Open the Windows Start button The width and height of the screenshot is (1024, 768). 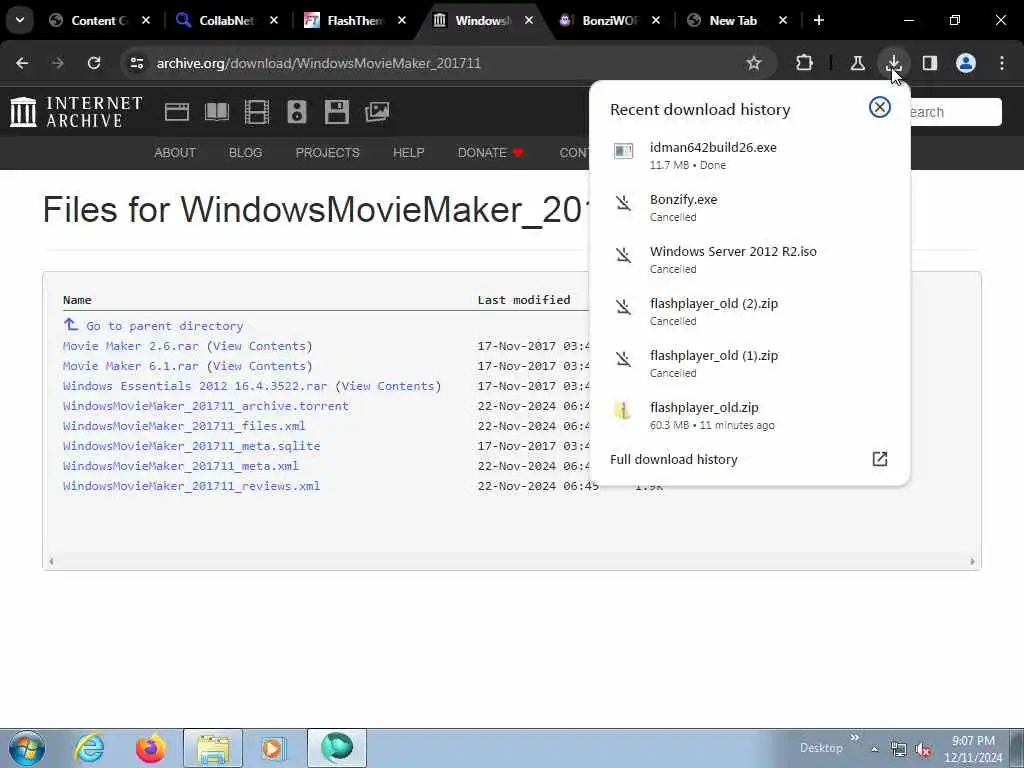click(27, 748)
